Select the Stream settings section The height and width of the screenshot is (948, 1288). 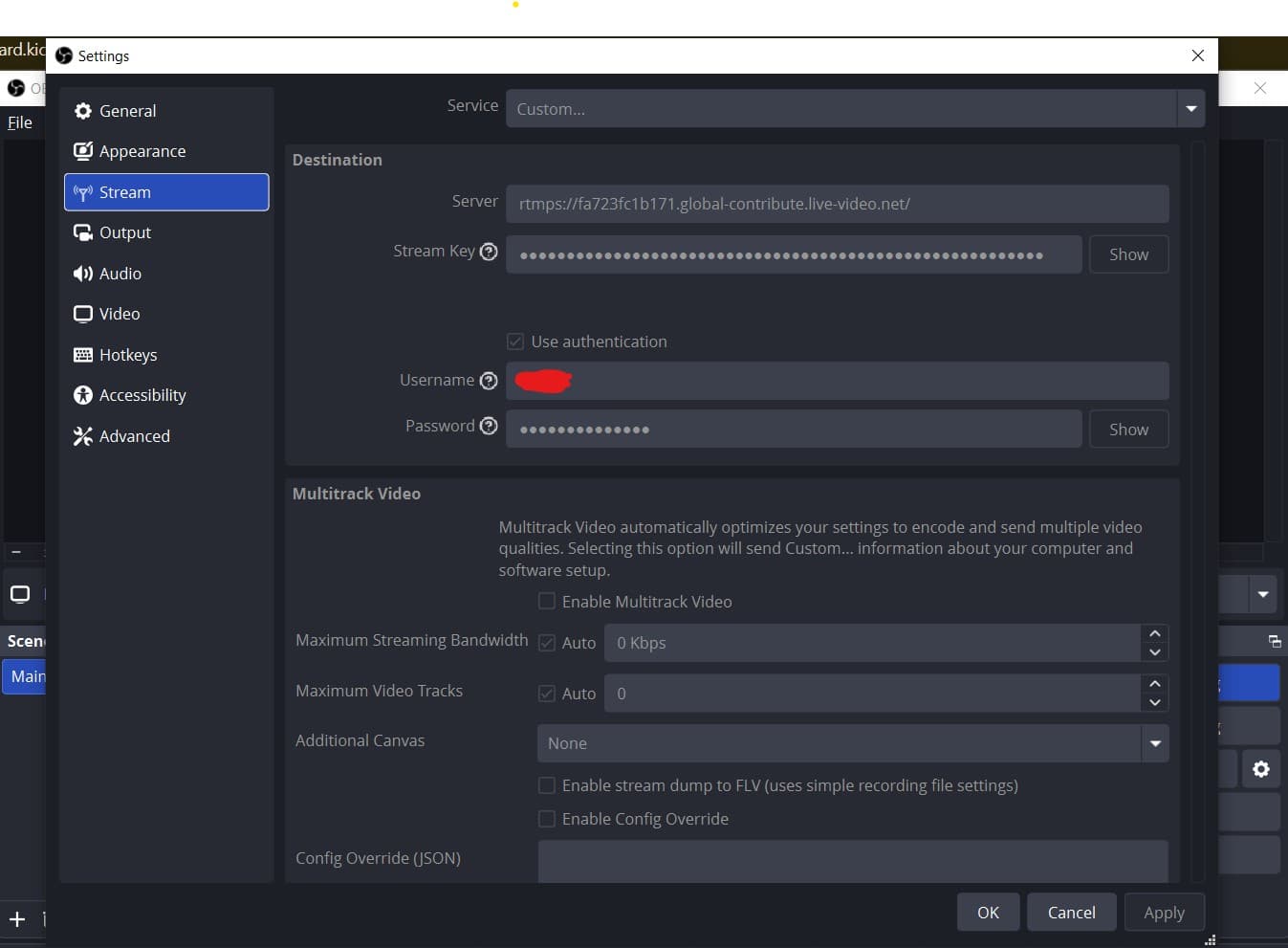click(x=166, y=192)
